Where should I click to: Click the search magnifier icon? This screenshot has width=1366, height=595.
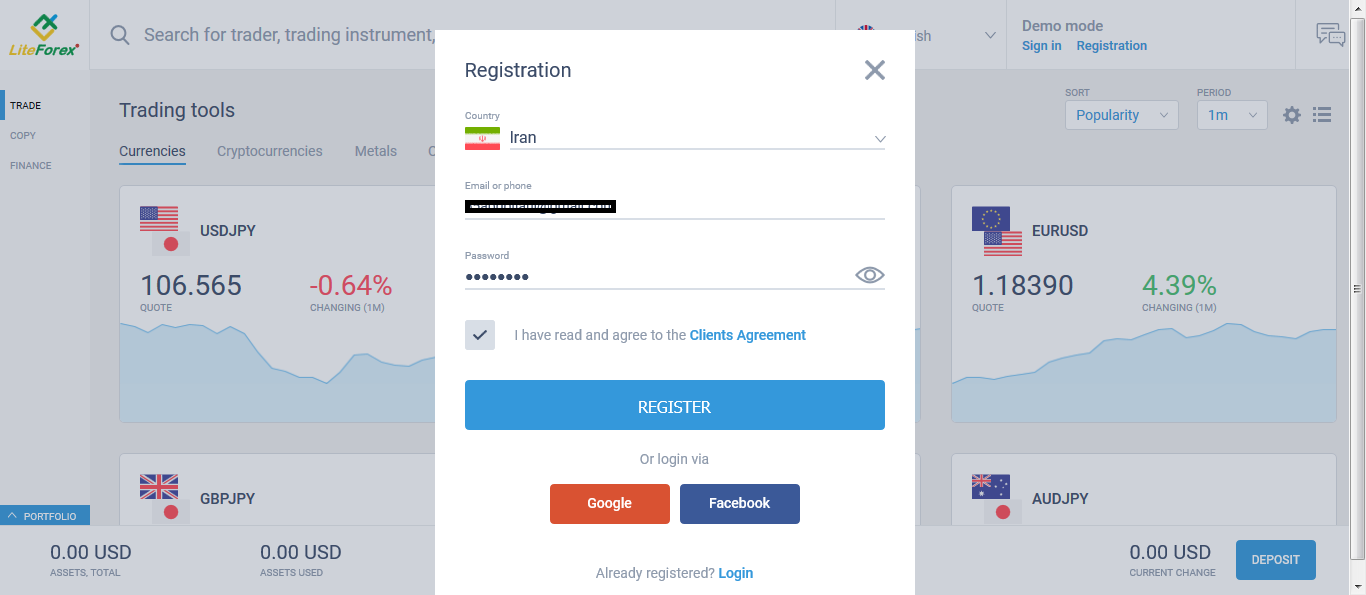pyautogui.click(x=119, y=34)
